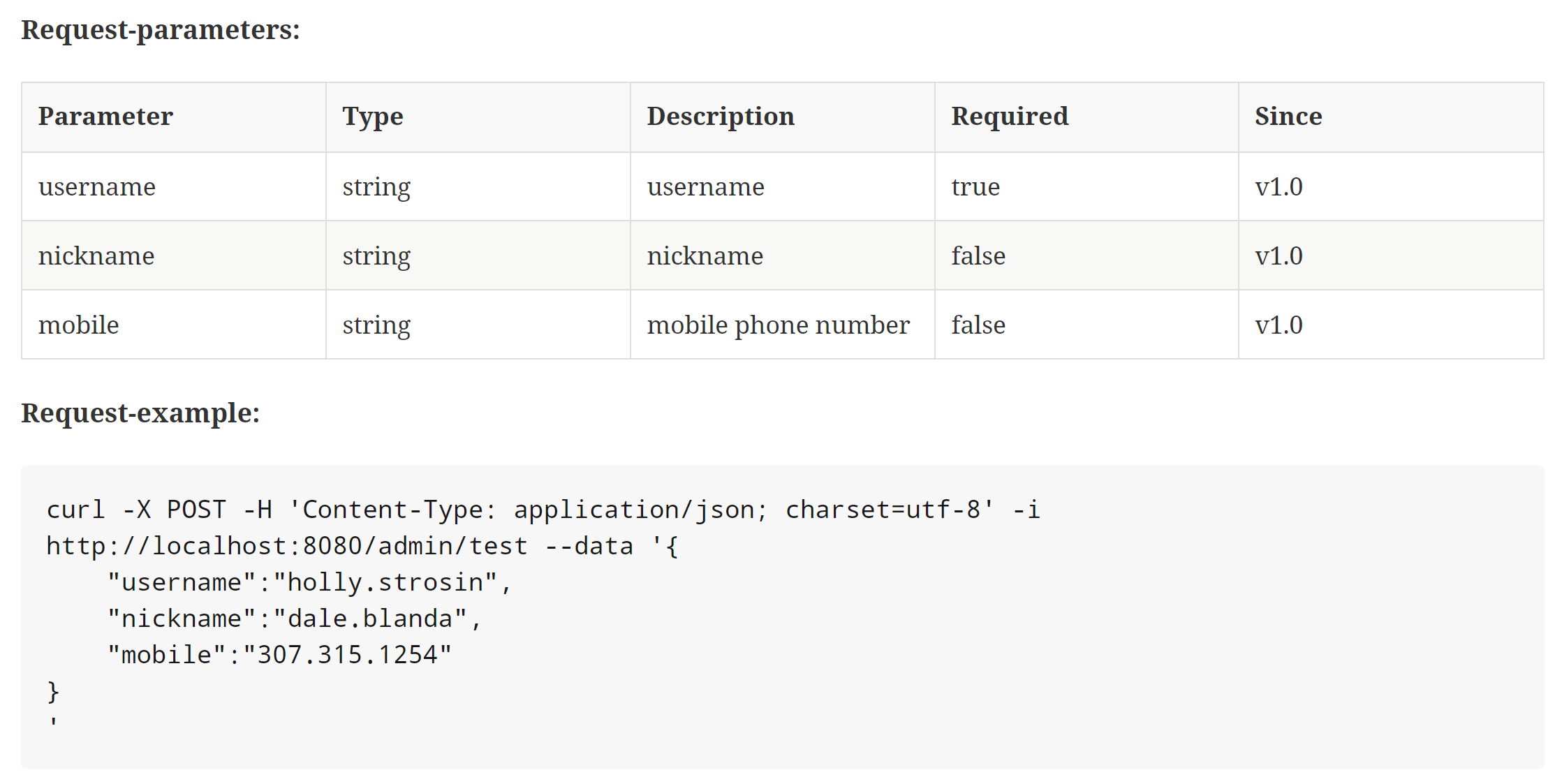Click the v1.0 cell in mobile row
The width and height of the screenshot is (1555, 784).
1278,325
